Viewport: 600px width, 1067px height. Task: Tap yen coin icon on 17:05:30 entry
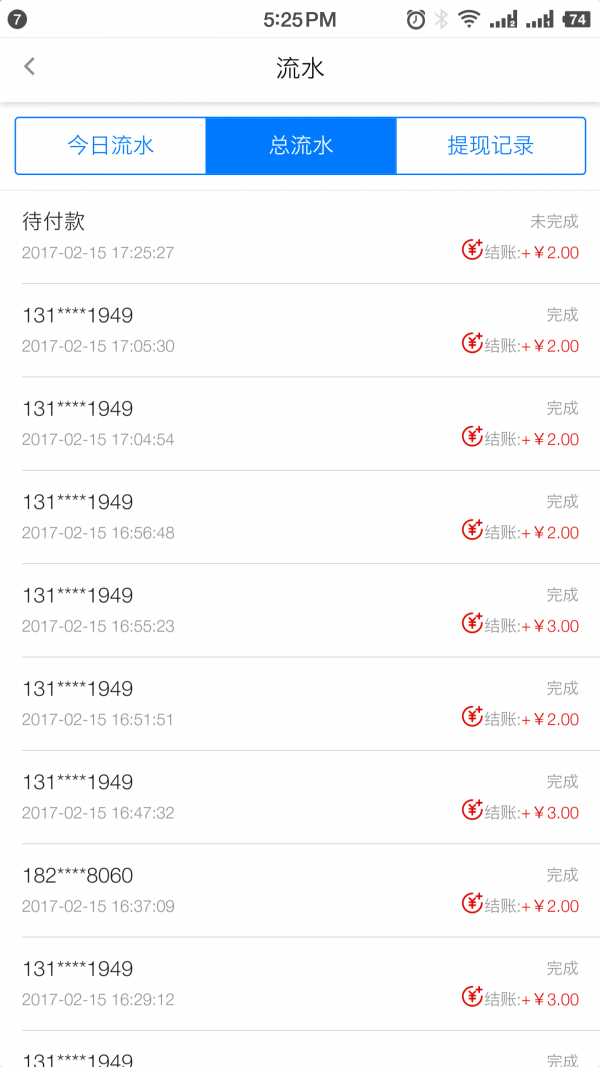pos(472,342)
